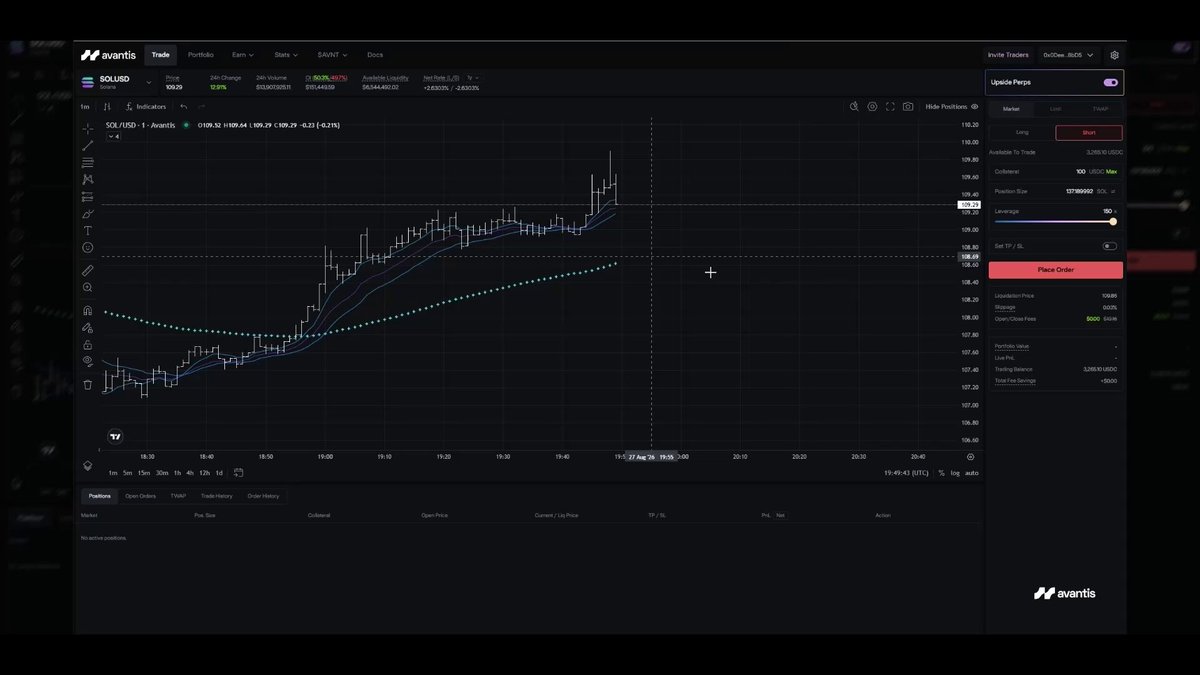Open the text annotation tool

pos(88,231)
